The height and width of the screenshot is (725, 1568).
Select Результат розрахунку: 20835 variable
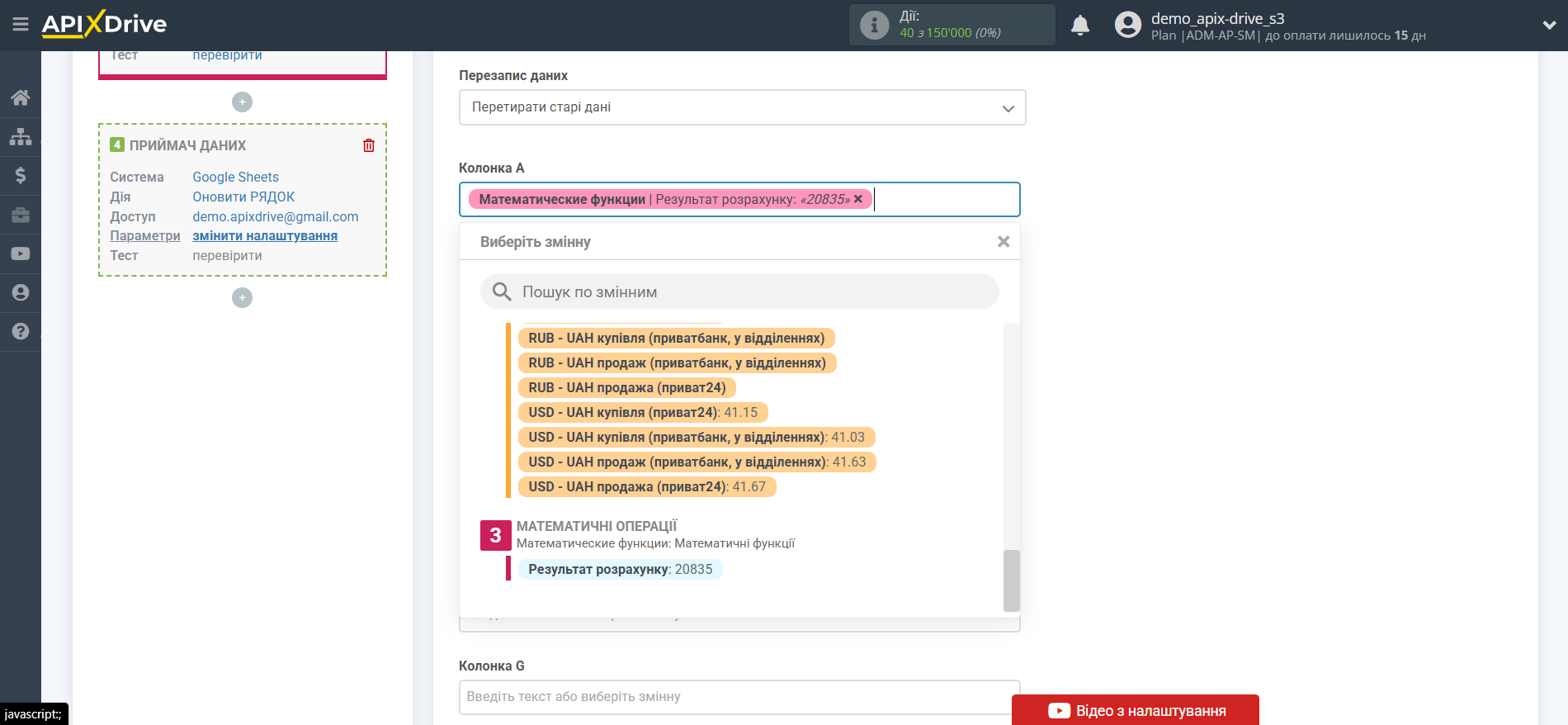click(620, 569)
